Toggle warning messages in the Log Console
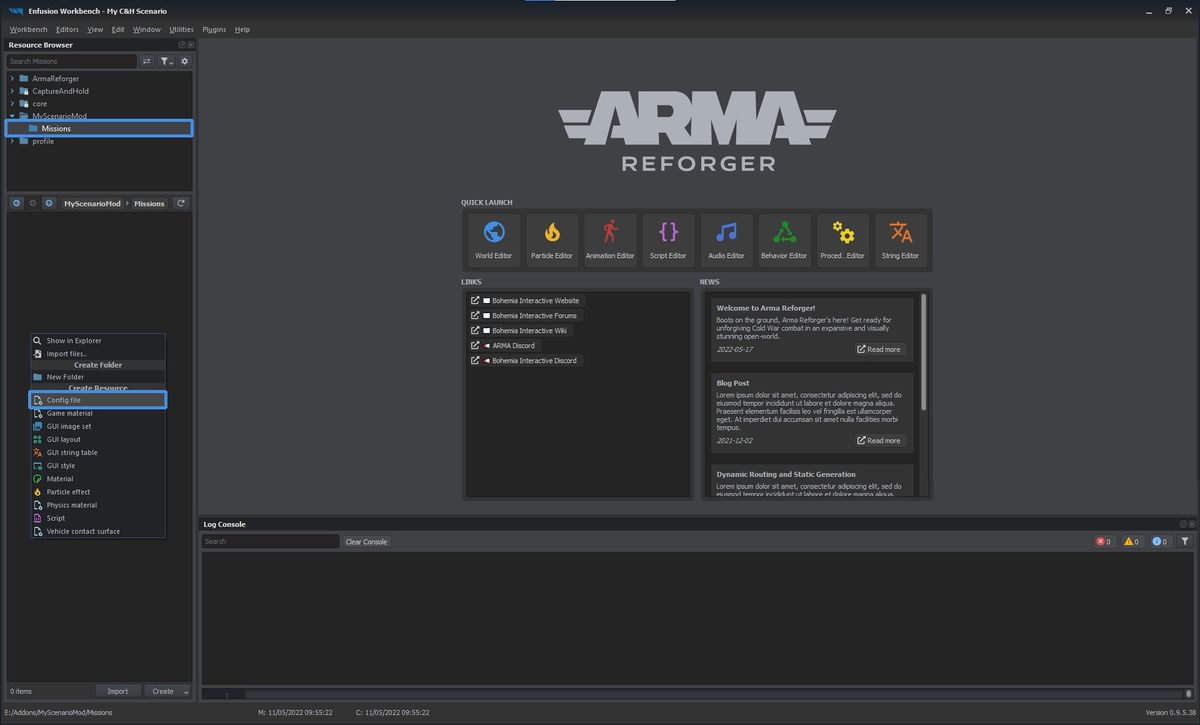Screen dimensions: 1200x725 1132,541
